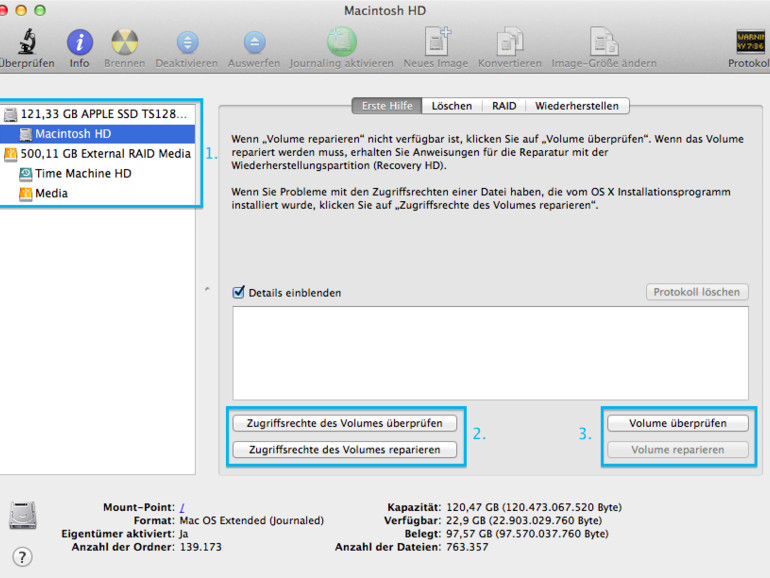The width and height of the screenshot is (770, 578).
Task: Click the Konvertieren toolbar icon
Action: [510, 42]
